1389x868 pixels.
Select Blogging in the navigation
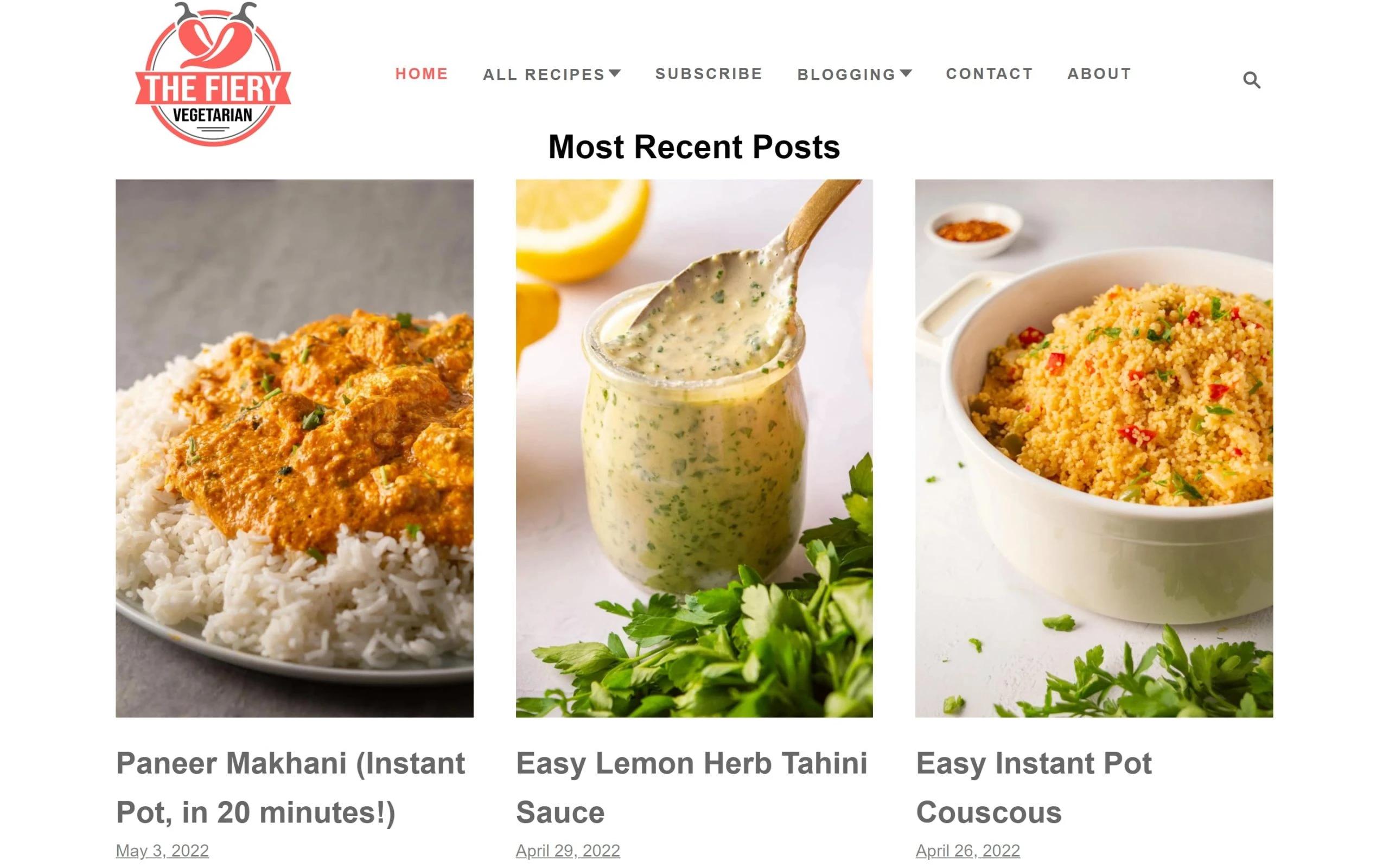pyautogui.click(x=846, y=75)
